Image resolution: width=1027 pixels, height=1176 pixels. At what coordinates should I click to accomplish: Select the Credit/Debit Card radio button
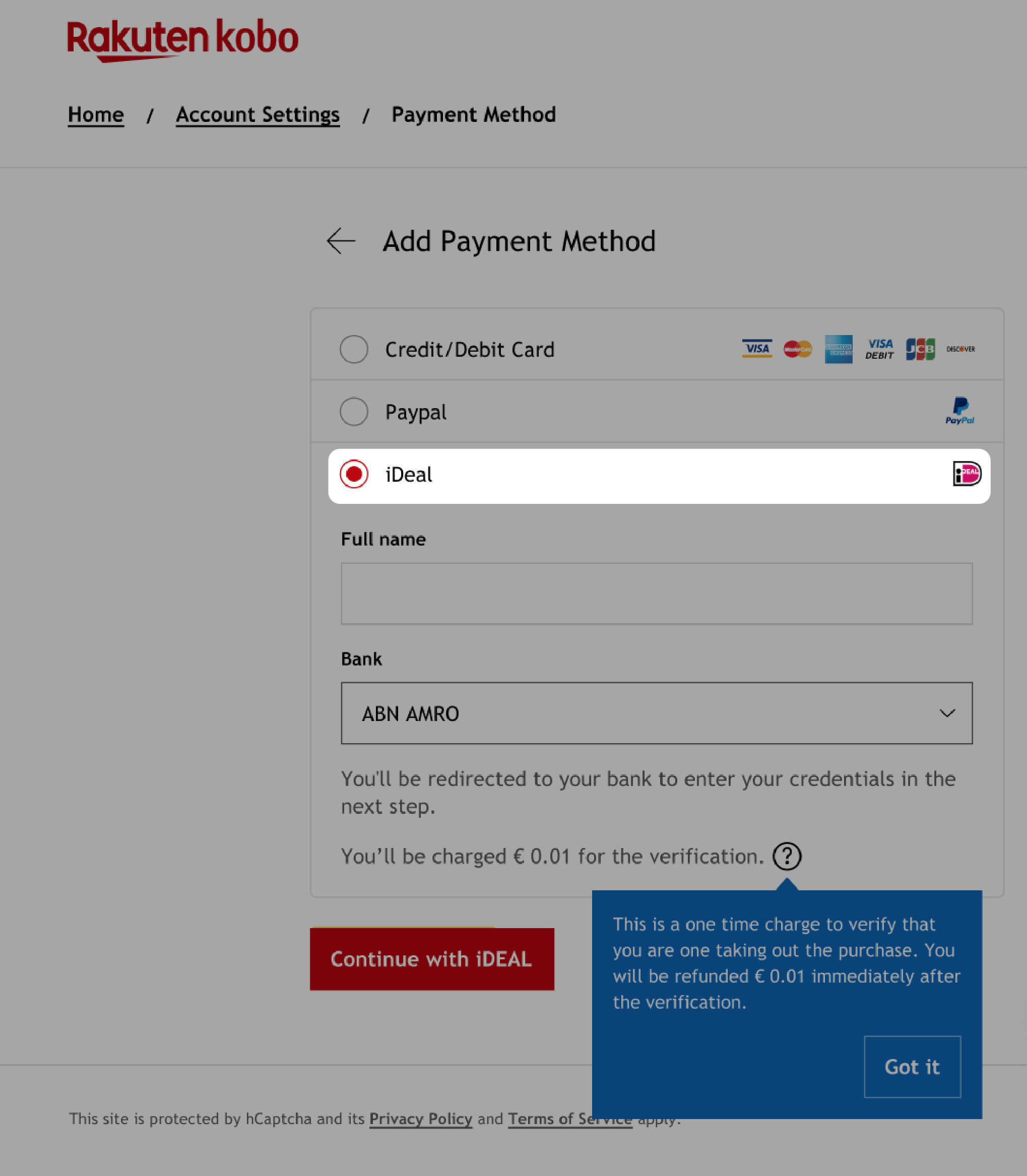pyautogui.click(x=354, y=349)
